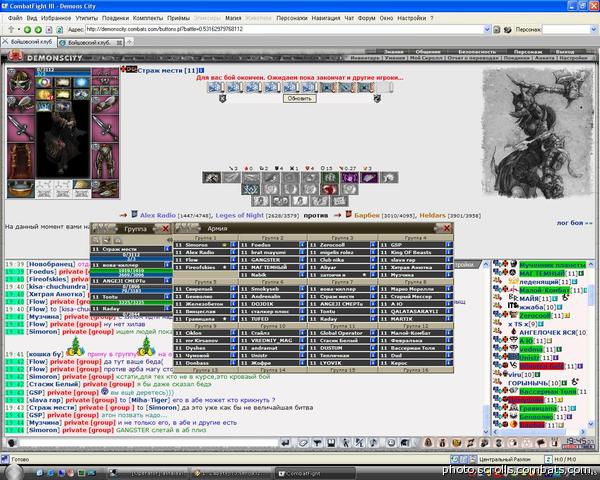This screenshot has width=600, height=480.
Task: Click the helmet equipment slot
Action: click(x=21, y=81)
